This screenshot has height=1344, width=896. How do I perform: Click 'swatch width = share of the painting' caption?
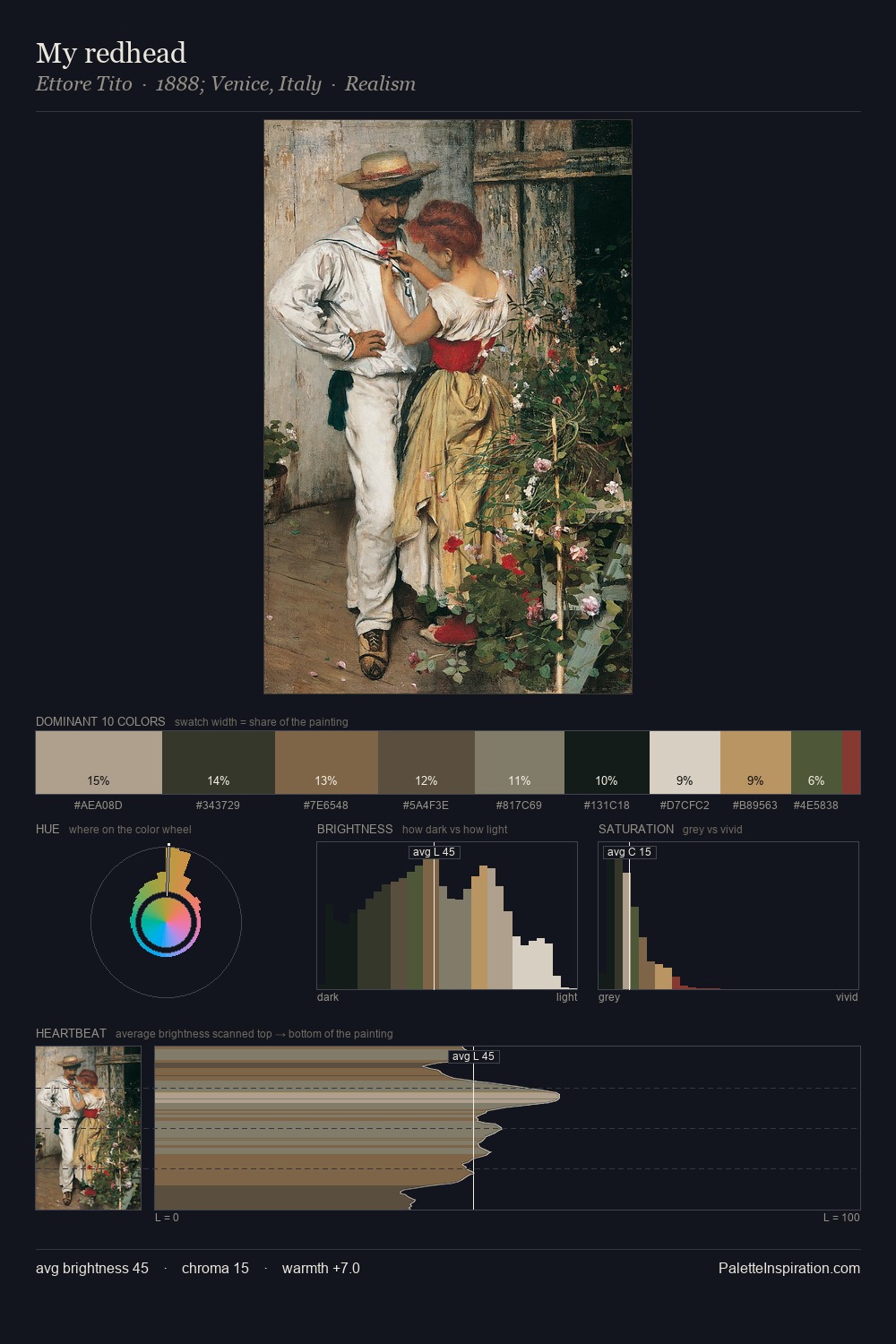262,722
